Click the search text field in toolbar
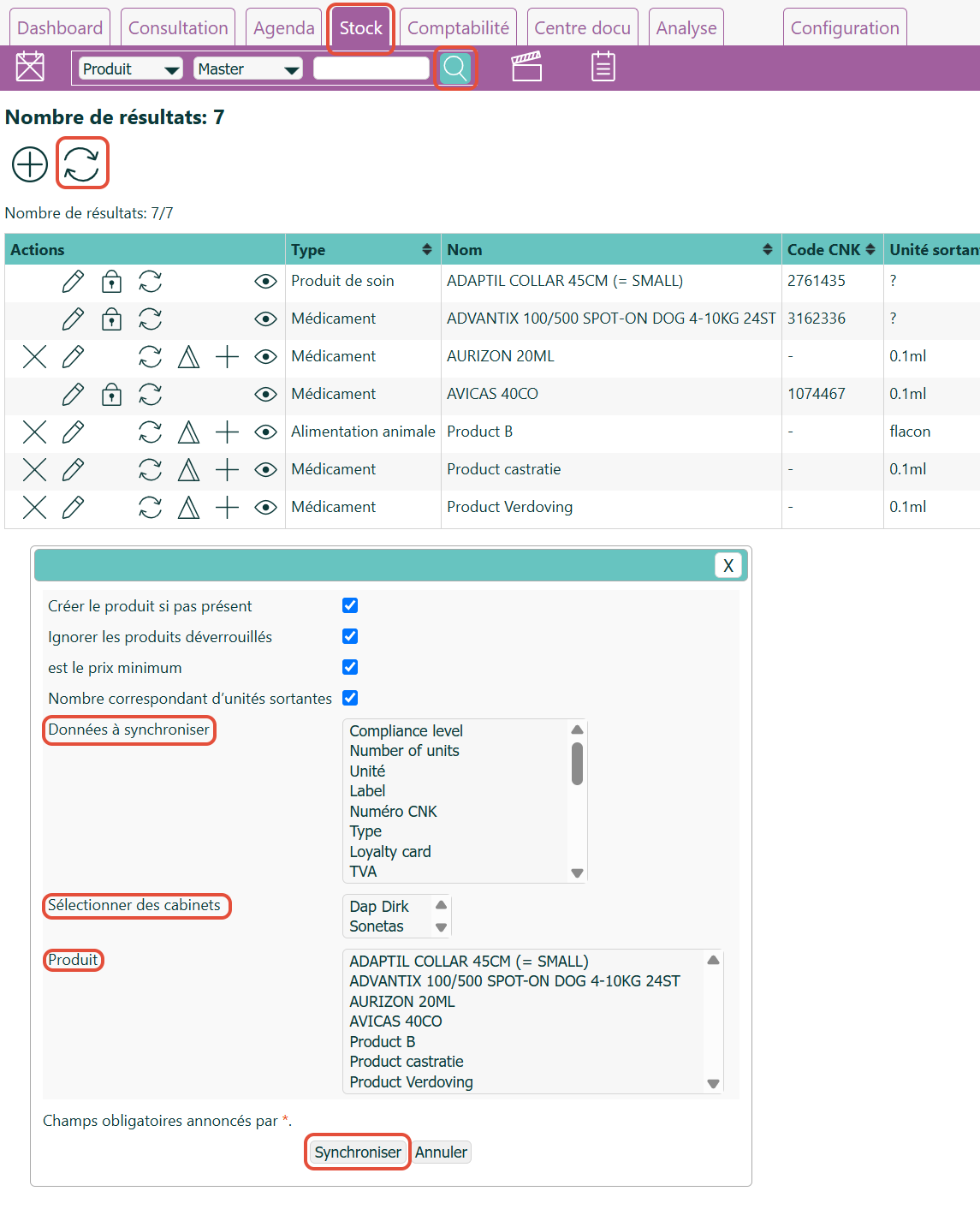The height and width of the screenshot is (1215, 980). click(x=371, y=68)
